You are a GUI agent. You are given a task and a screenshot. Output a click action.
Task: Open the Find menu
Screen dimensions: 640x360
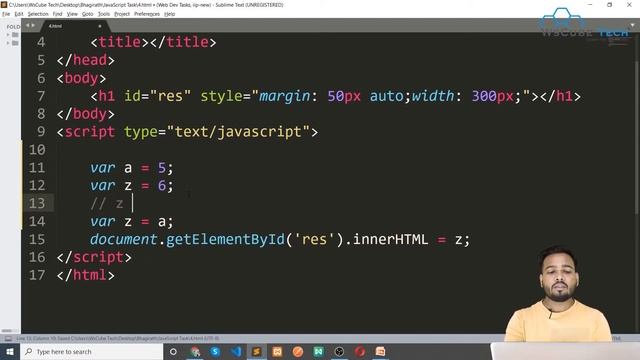click(57, 14)
